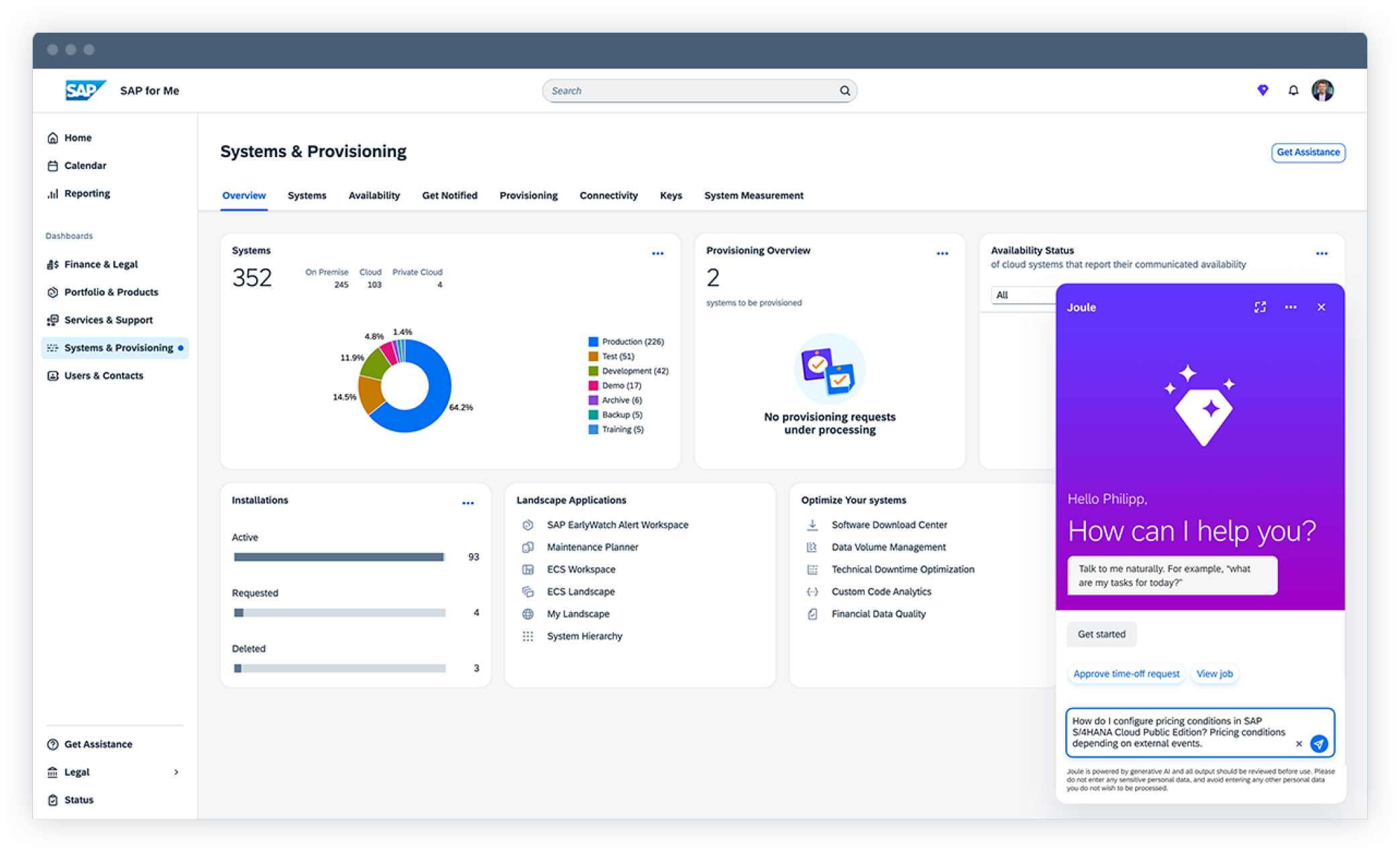Switch to the Provisioning tab
1400x851 pixels.
click(x=528, y=195)
